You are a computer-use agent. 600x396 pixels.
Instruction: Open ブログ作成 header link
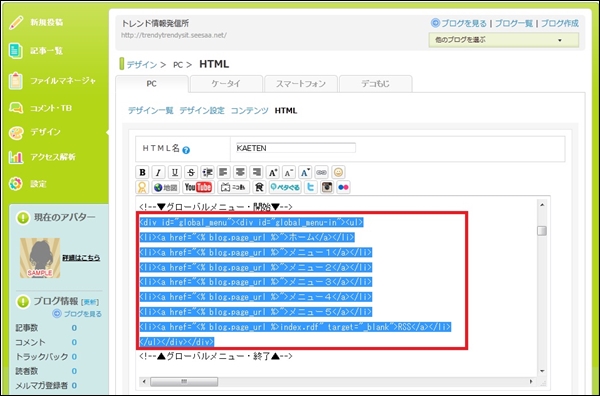coord(560,23)
